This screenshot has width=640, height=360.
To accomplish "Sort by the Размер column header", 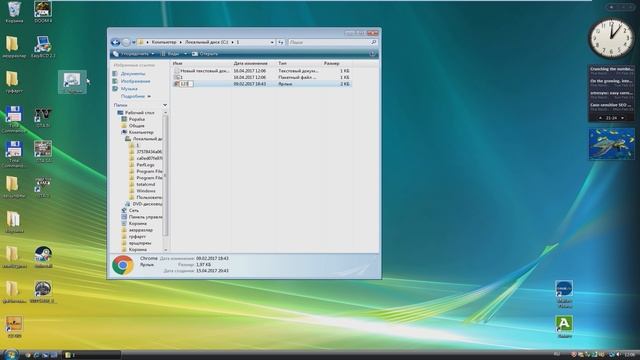I will coord(337,63).
